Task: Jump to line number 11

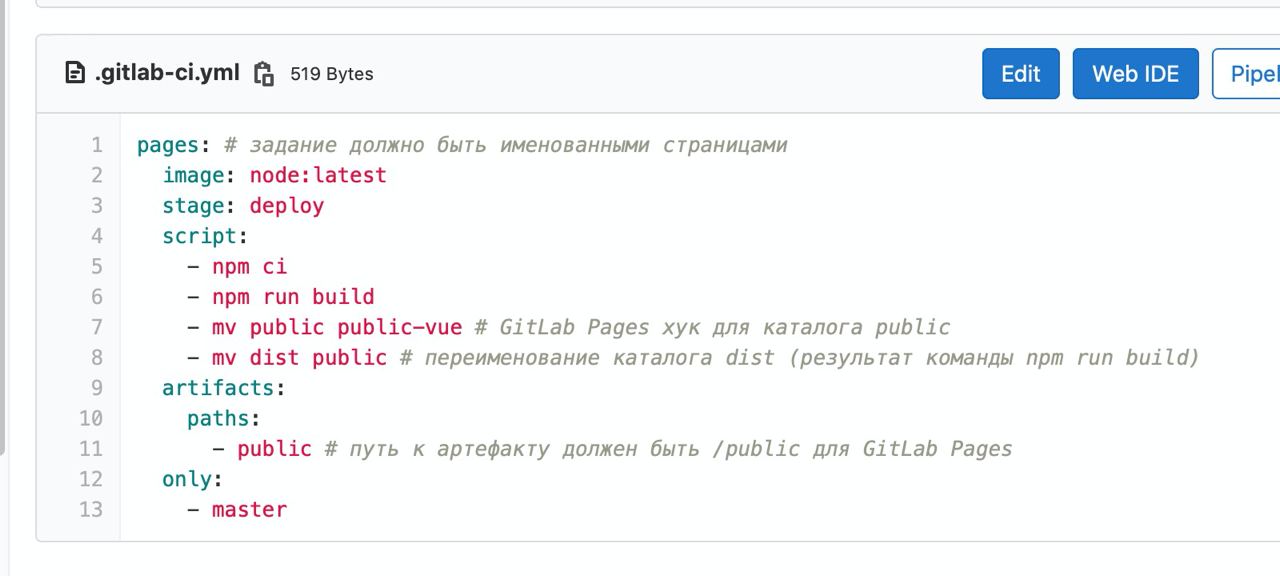Action: [91, 449]
